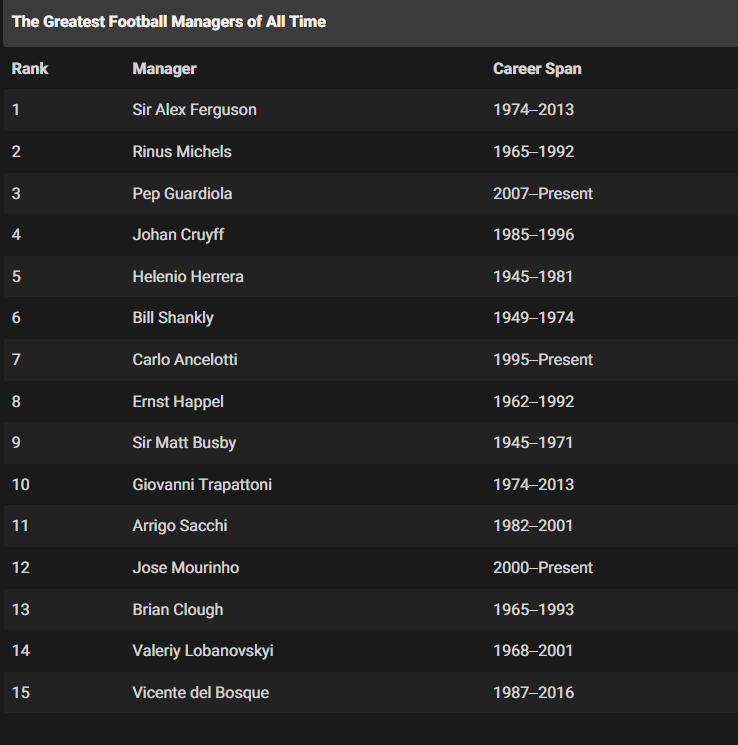This screenshot has width=738, height=745.
Task: Select the Bill Shankly row name
Action: point(173,318)
